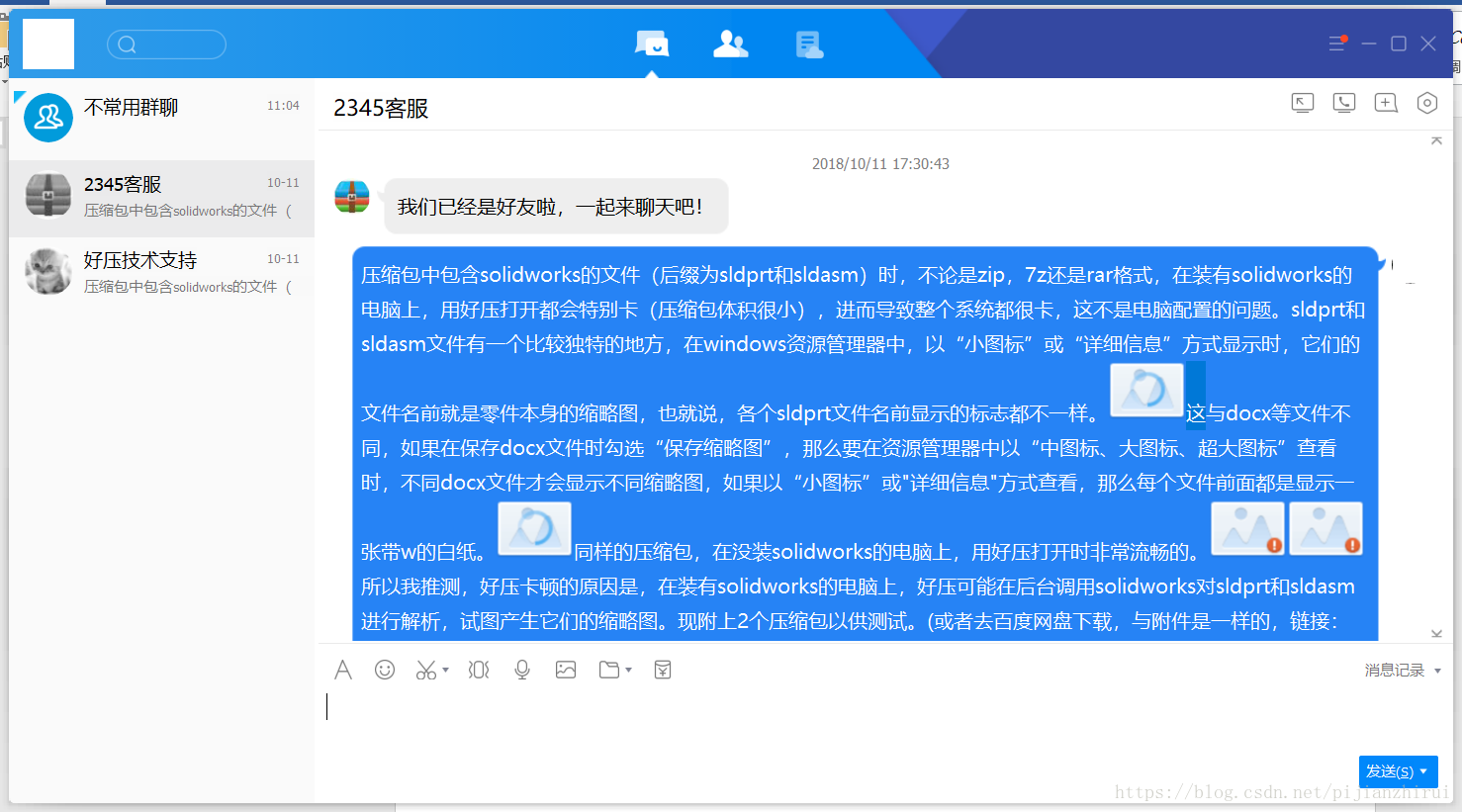Click the 发送(S) send button
Image resolution: width=1462 pixels, height=812 pixels.
tap(1390, 771)
